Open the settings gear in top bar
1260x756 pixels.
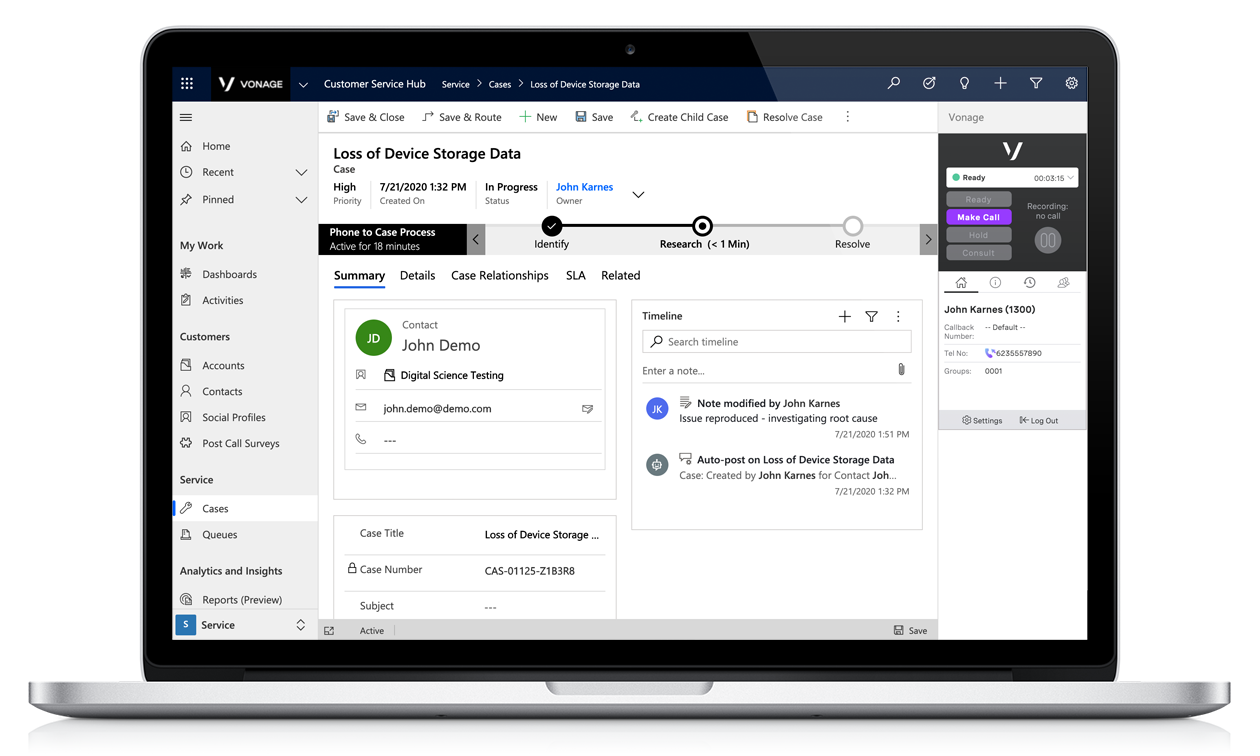(x=1071, y=84)
